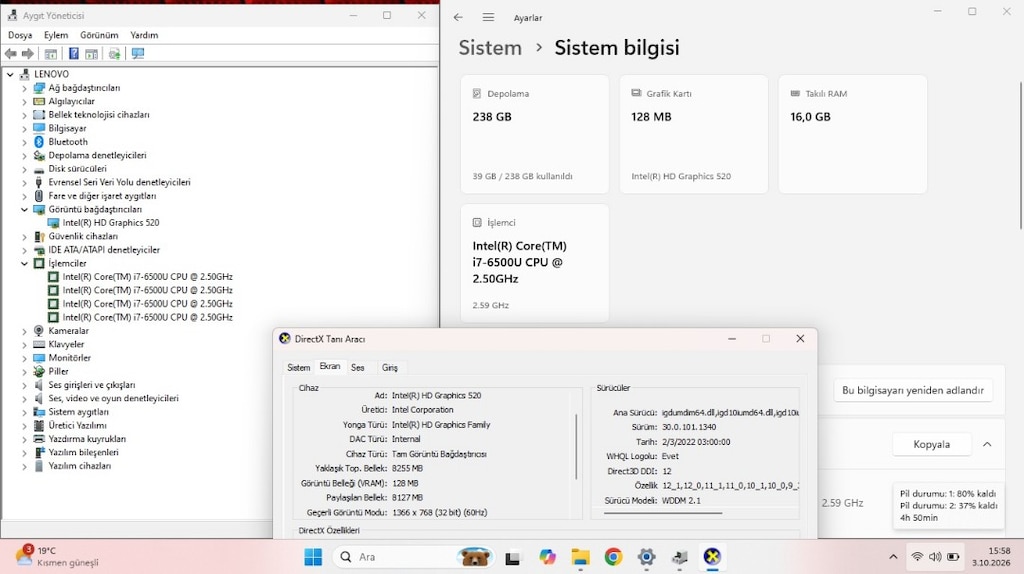Expand the Bluetooth category
Screen dimensions: 1024x574
tap(24, 142)
